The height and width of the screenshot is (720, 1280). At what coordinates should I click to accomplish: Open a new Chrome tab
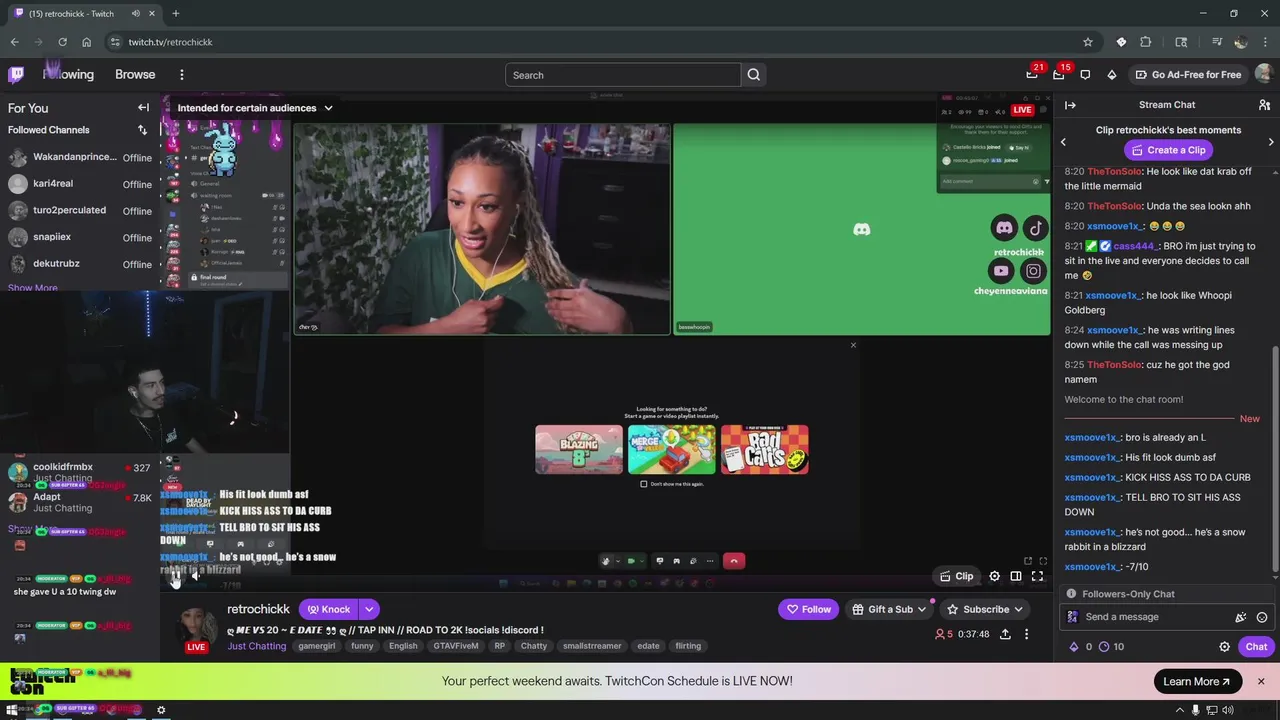coord(175,14)
